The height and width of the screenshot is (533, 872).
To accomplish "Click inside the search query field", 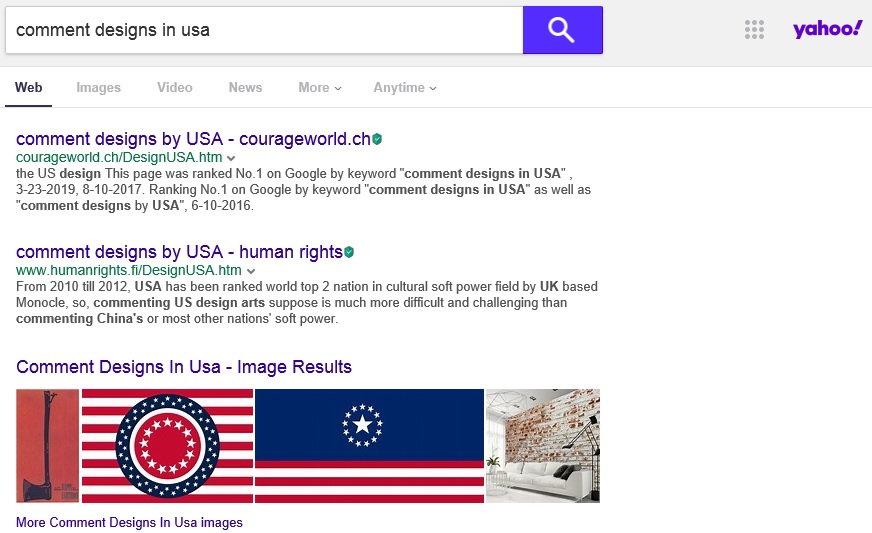I will 264,30.
